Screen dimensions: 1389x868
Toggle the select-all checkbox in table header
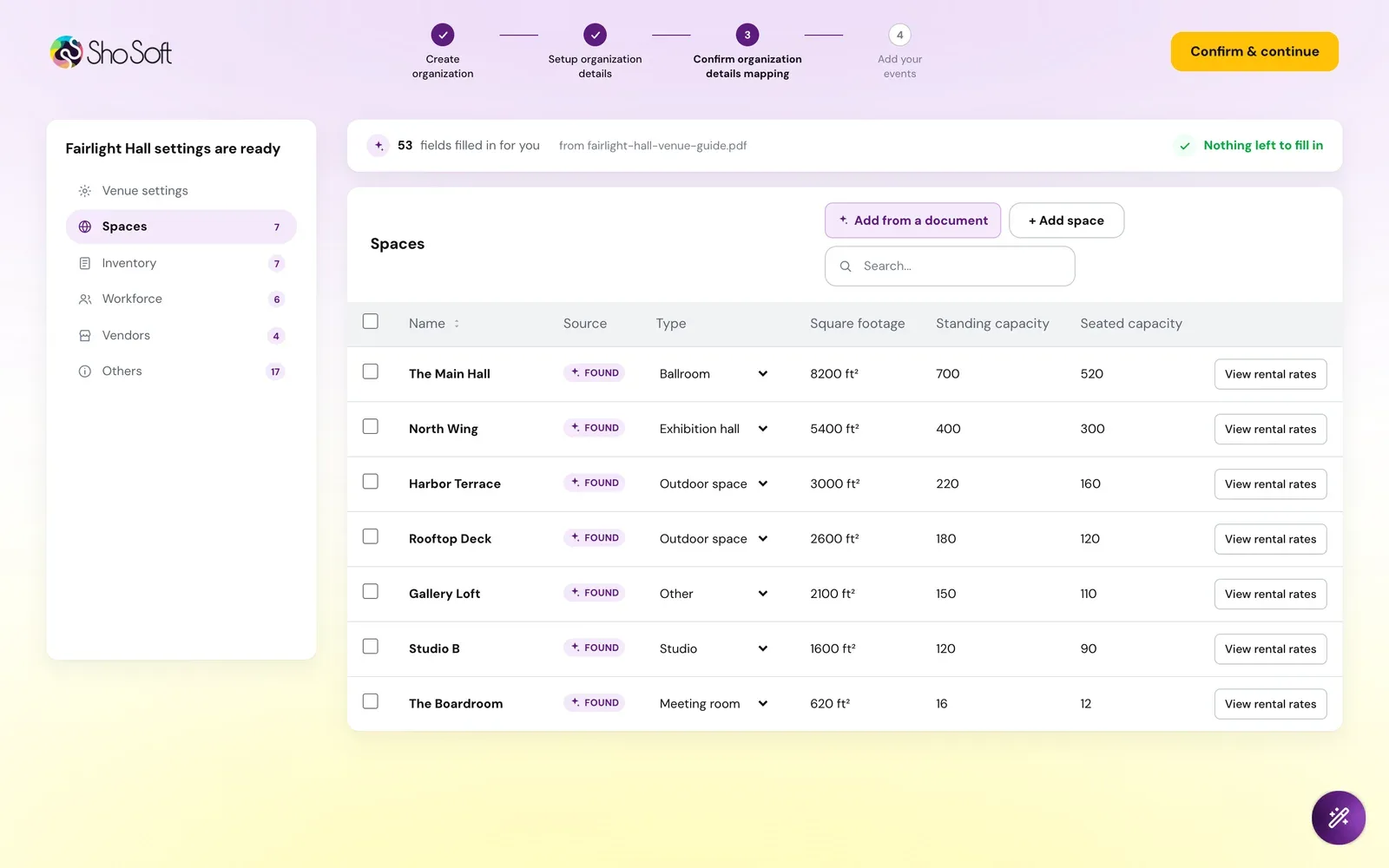click(x=371, y=322)
